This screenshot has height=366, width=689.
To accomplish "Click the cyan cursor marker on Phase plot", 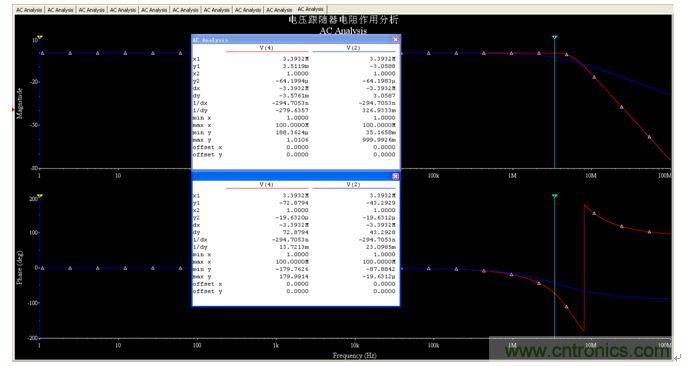I will pyautogui.click(x=555, y=196).
